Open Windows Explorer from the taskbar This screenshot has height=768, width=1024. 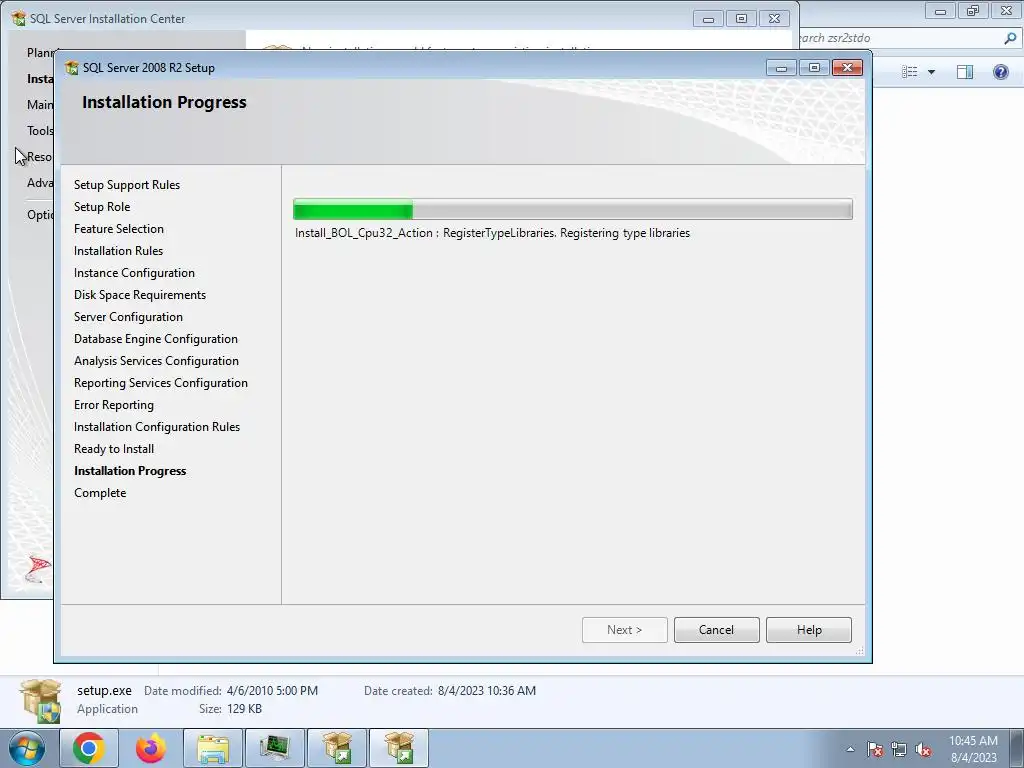click(213, 748)
